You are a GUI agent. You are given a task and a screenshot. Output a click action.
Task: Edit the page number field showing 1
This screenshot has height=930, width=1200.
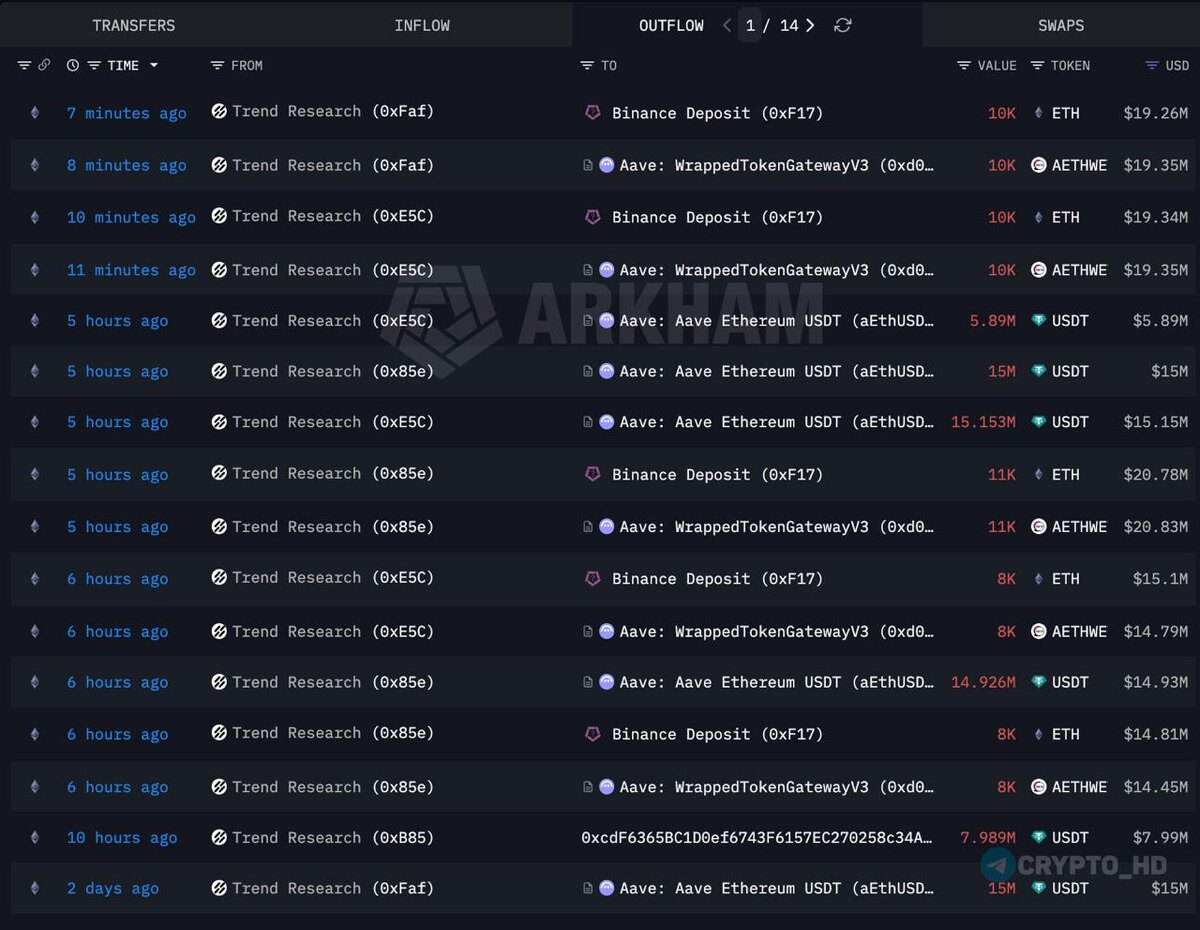(x=750, y=25)
